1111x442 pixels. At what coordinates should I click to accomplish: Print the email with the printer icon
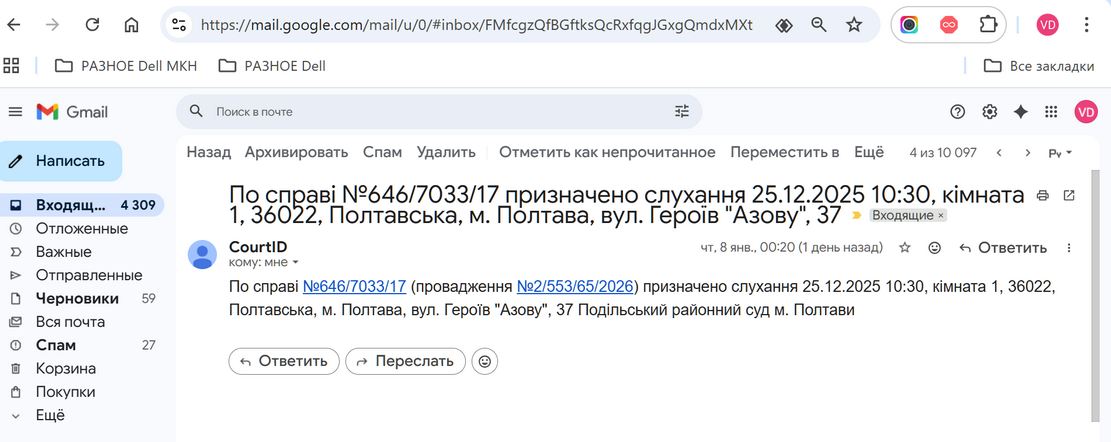pos(1042,195)
